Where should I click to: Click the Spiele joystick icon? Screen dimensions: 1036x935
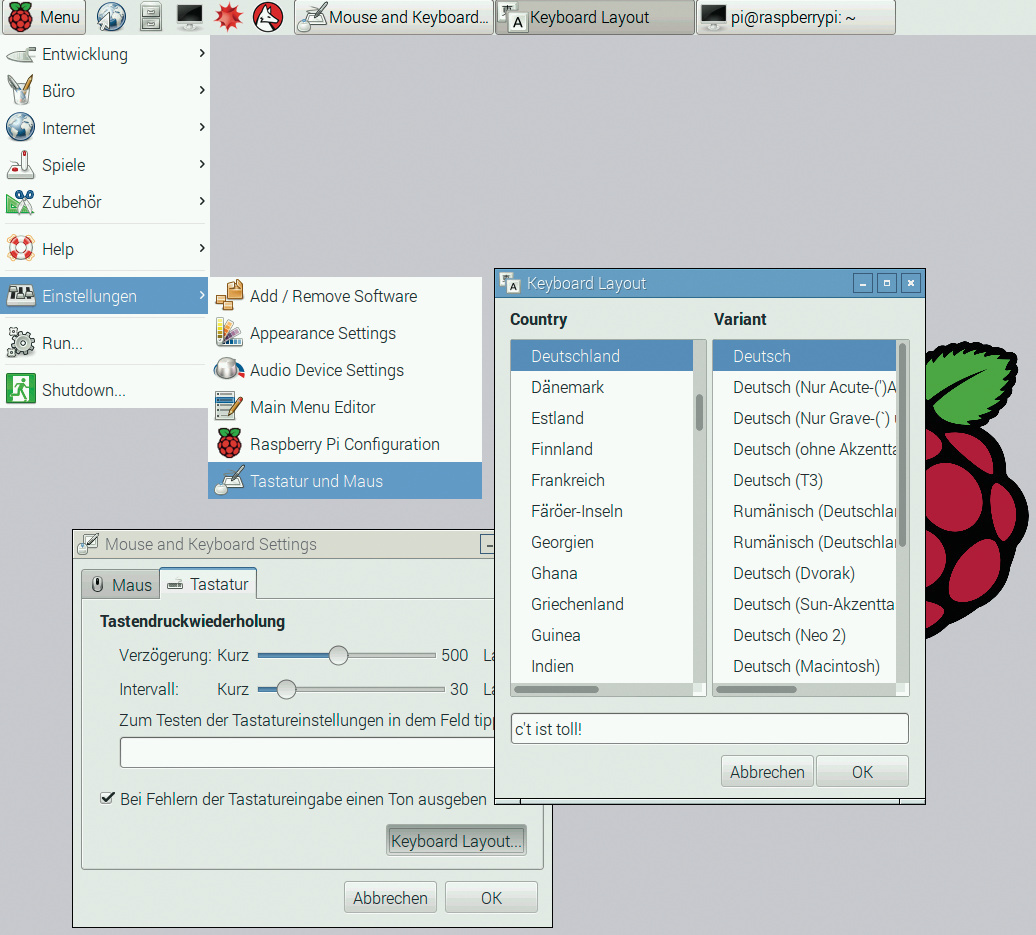(20, 165)
